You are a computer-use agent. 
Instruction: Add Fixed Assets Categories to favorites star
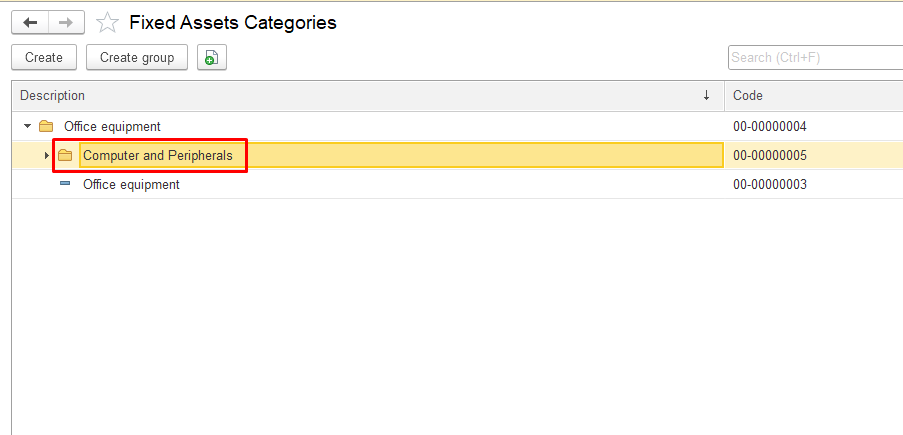coord(107,23)
